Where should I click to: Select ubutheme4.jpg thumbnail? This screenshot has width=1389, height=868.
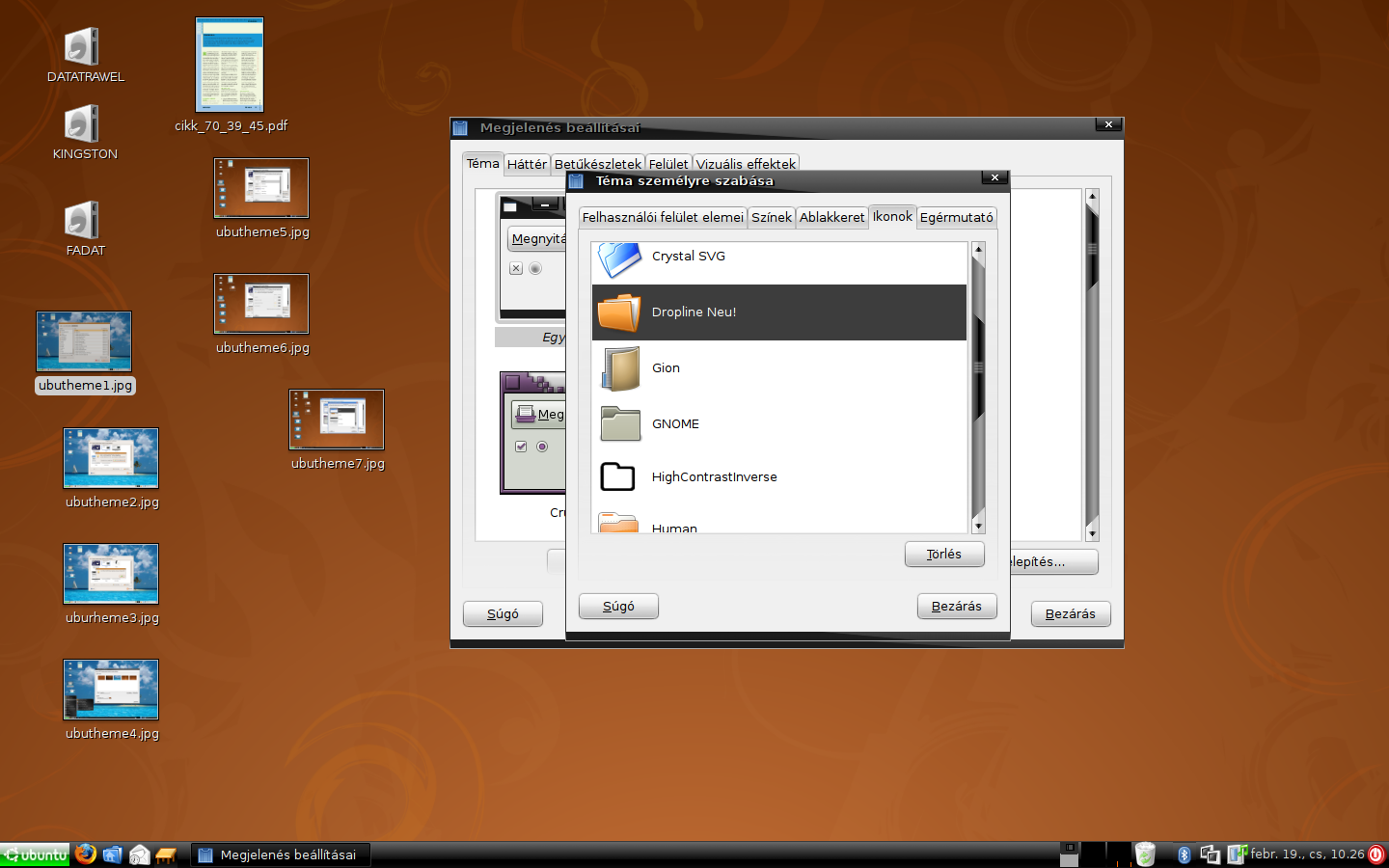click(x=111, y=690)
